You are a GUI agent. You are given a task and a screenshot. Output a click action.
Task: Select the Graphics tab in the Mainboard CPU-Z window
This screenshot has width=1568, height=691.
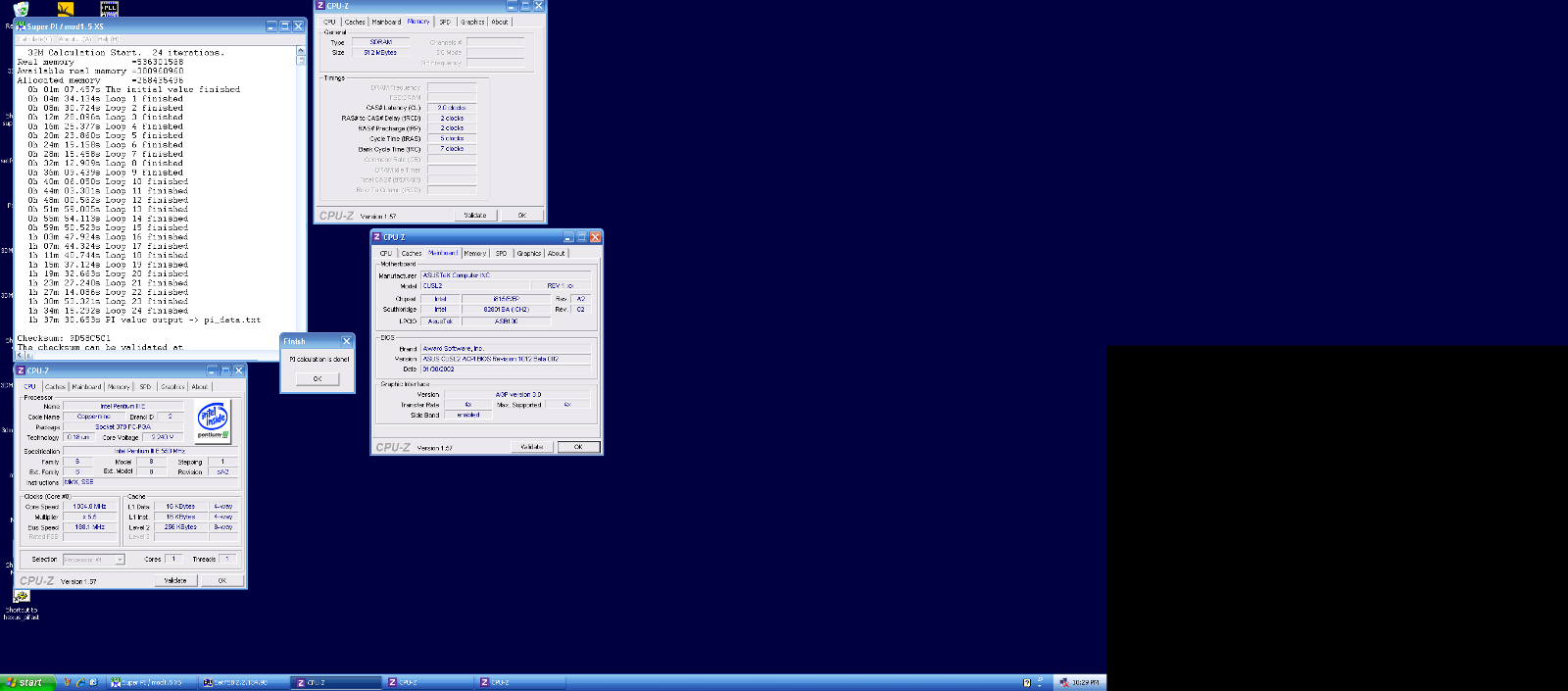[x=529, y=253]
